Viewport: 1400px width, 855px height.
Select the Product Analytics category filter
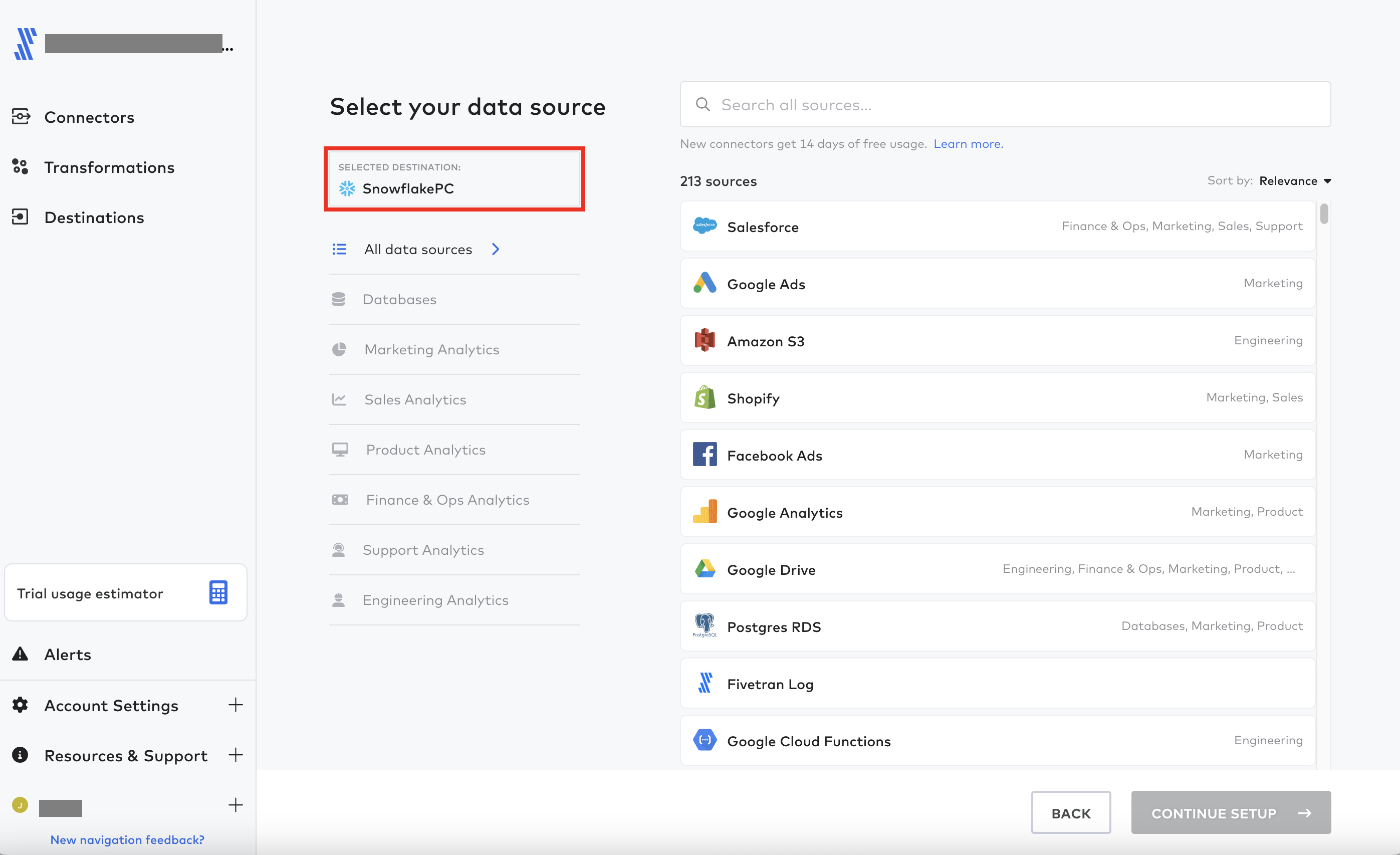[454, 450]
